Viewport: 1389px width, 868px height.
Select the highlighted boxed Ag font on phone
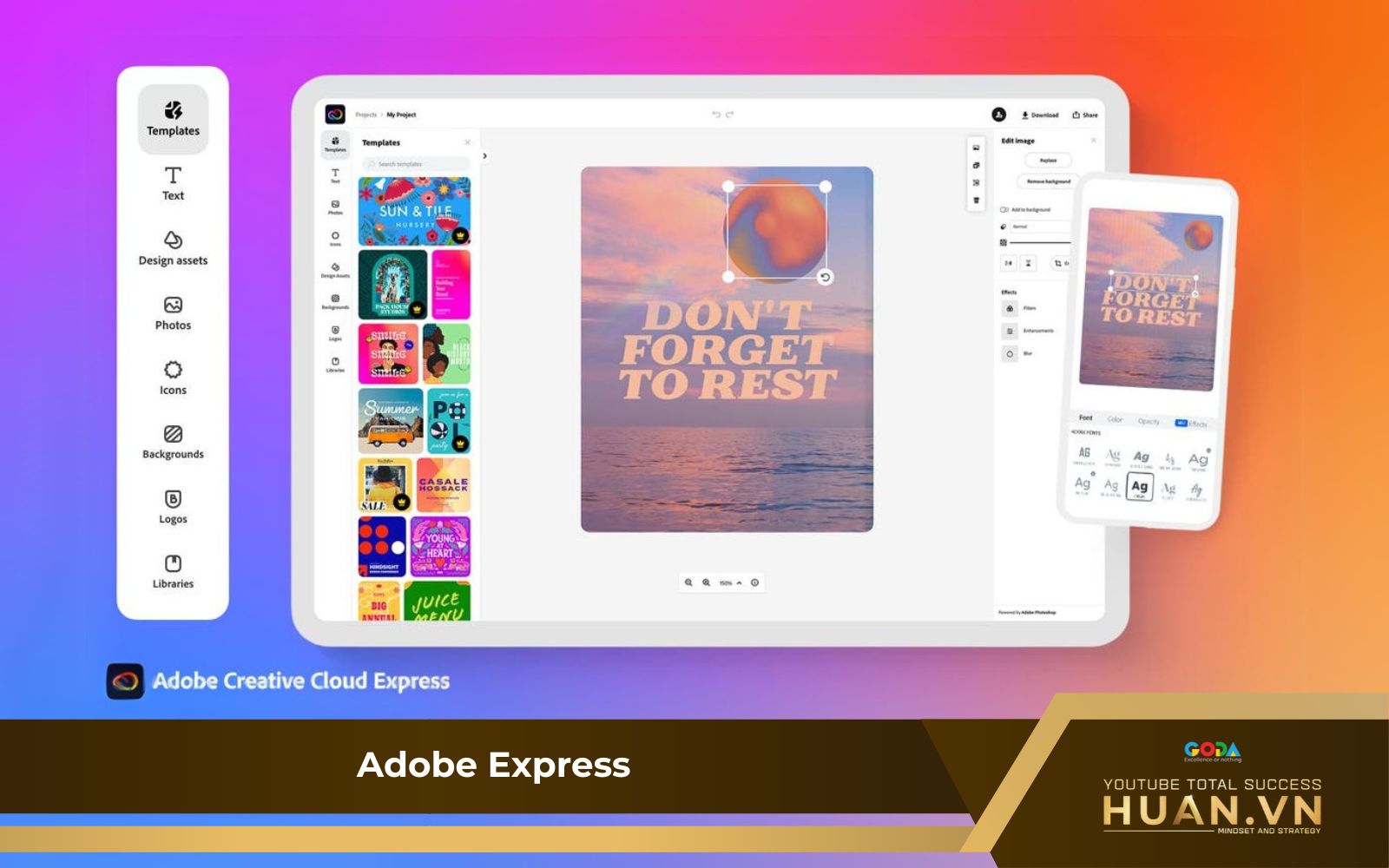(1140, 487)
